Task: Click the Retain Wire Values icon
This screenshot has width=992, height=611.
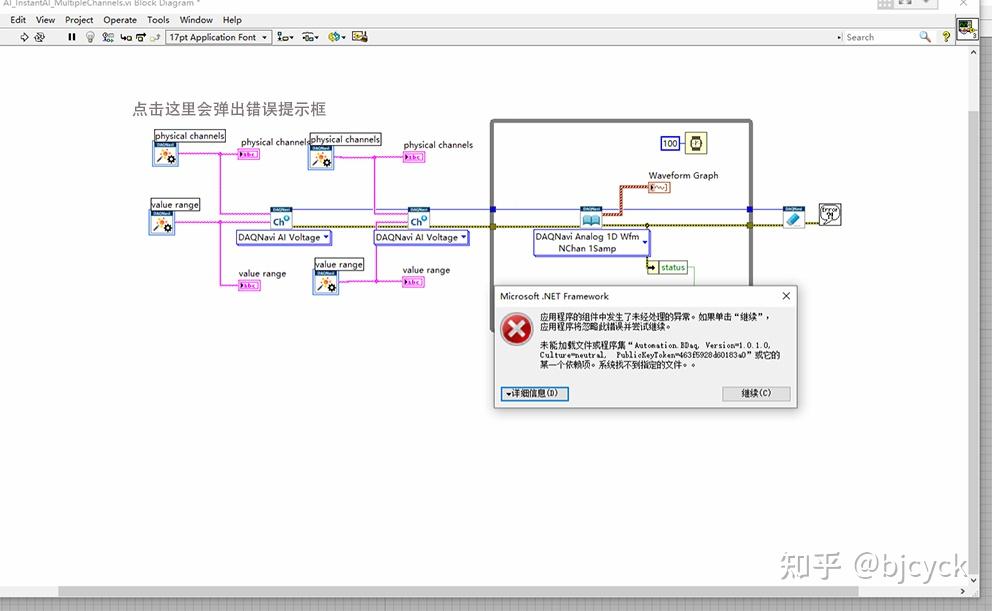Action: click(107, 37)
